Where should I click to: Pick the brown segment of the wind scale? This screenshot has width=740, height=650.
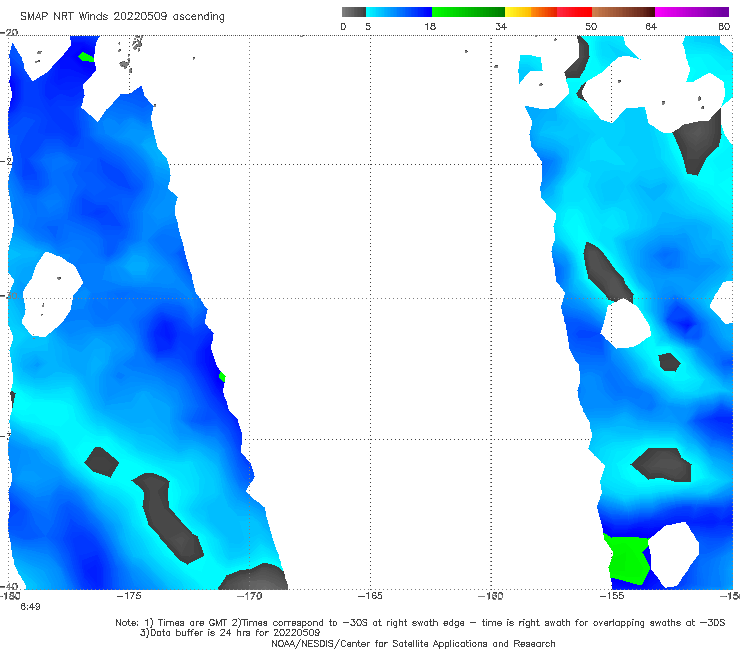623,12
